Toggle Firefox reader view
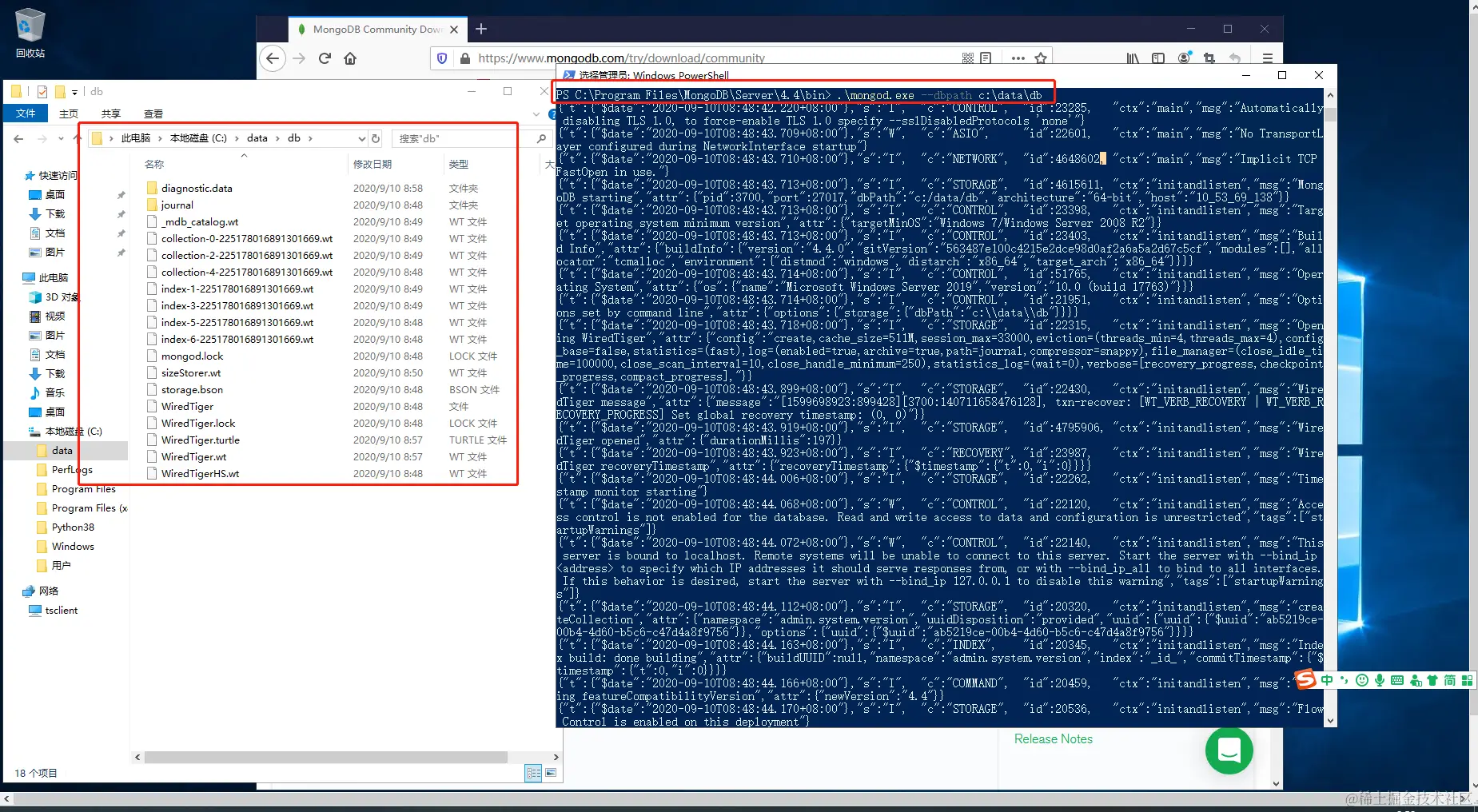Image resolution: width=1478 pixels, height=812 pixels. click(986, 58)
